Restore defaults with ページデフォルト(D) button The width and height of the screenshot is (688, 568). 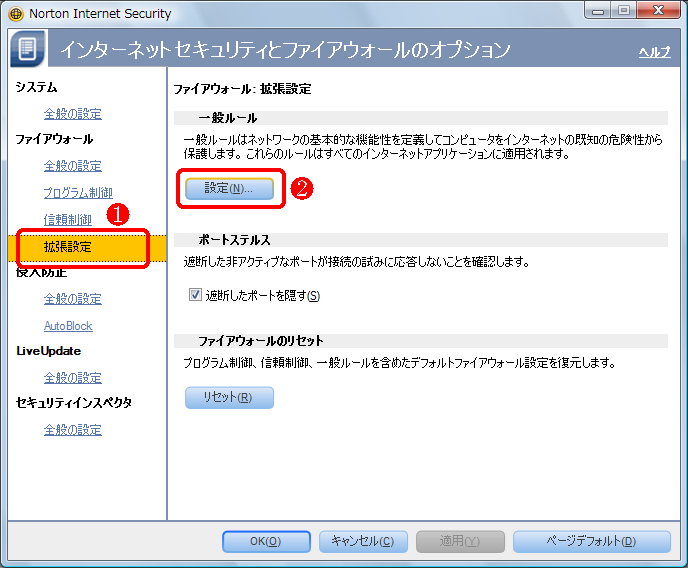click(591, 541)
